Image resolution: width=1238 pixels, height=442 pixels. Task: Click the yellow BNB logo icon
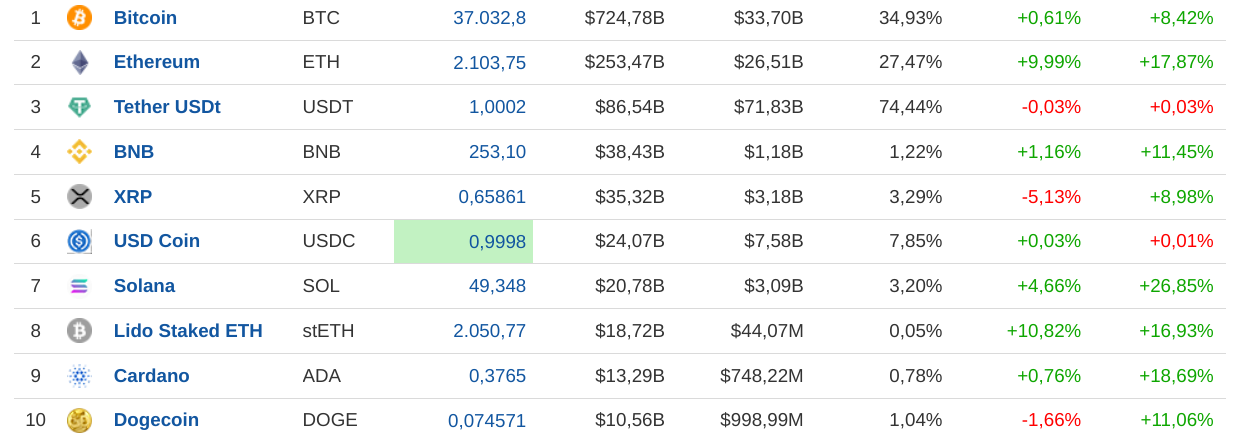point(79,152)
